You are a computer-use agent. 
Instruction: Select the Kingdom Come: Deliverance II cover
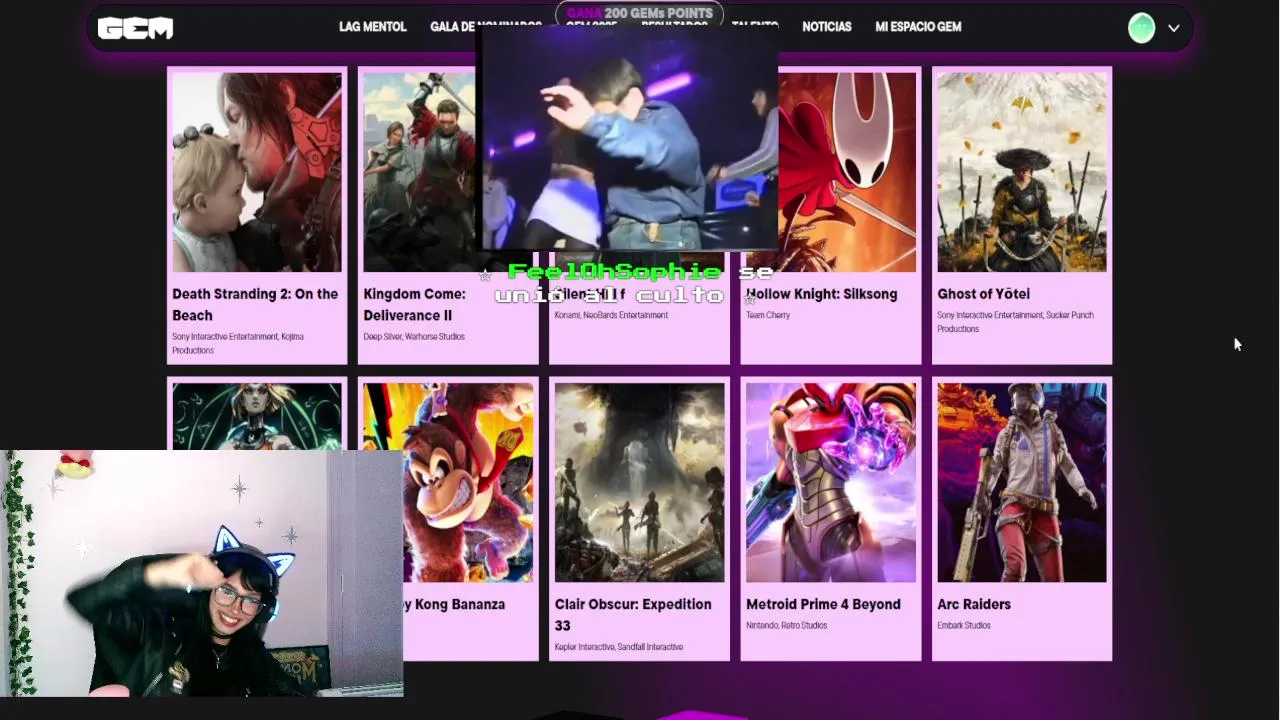419,172
